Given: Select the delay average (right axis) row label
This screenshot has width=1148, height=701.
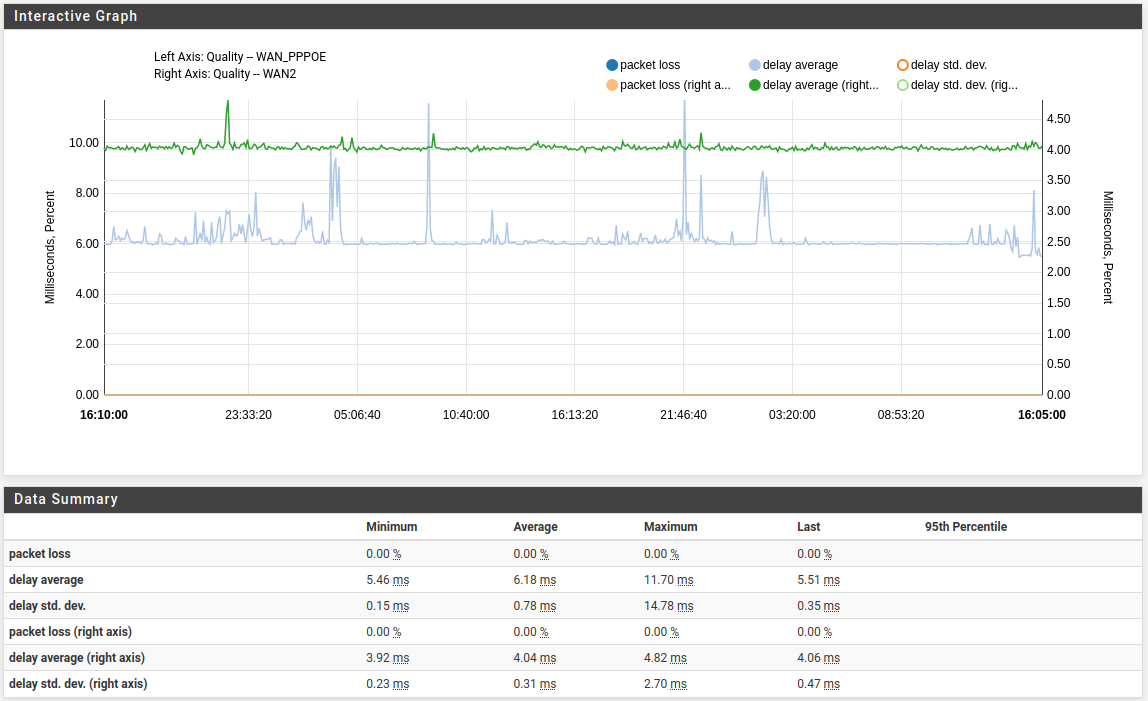Looking at the screenshot, I should coord(77,658).
